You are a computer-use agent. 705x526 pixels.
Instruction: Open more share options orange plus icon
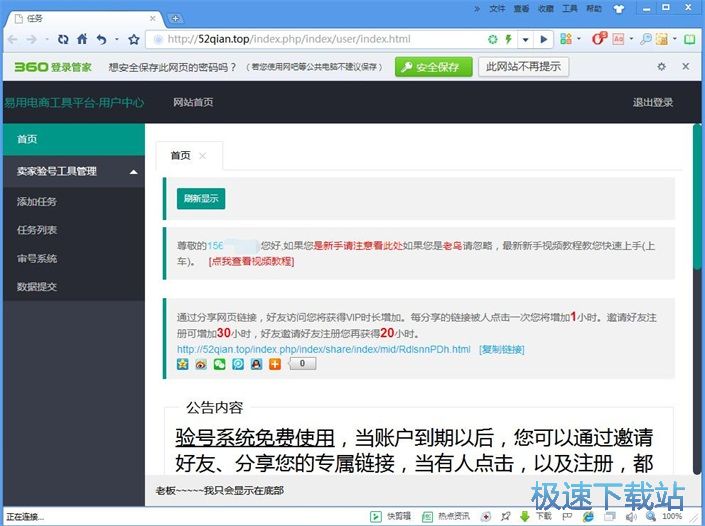[x=275, y=364]
